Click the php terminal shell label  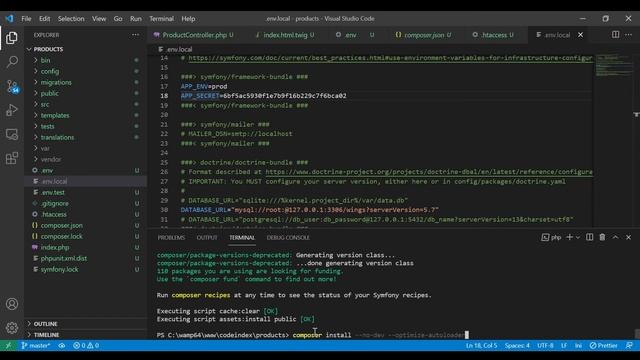pos(551,237)
